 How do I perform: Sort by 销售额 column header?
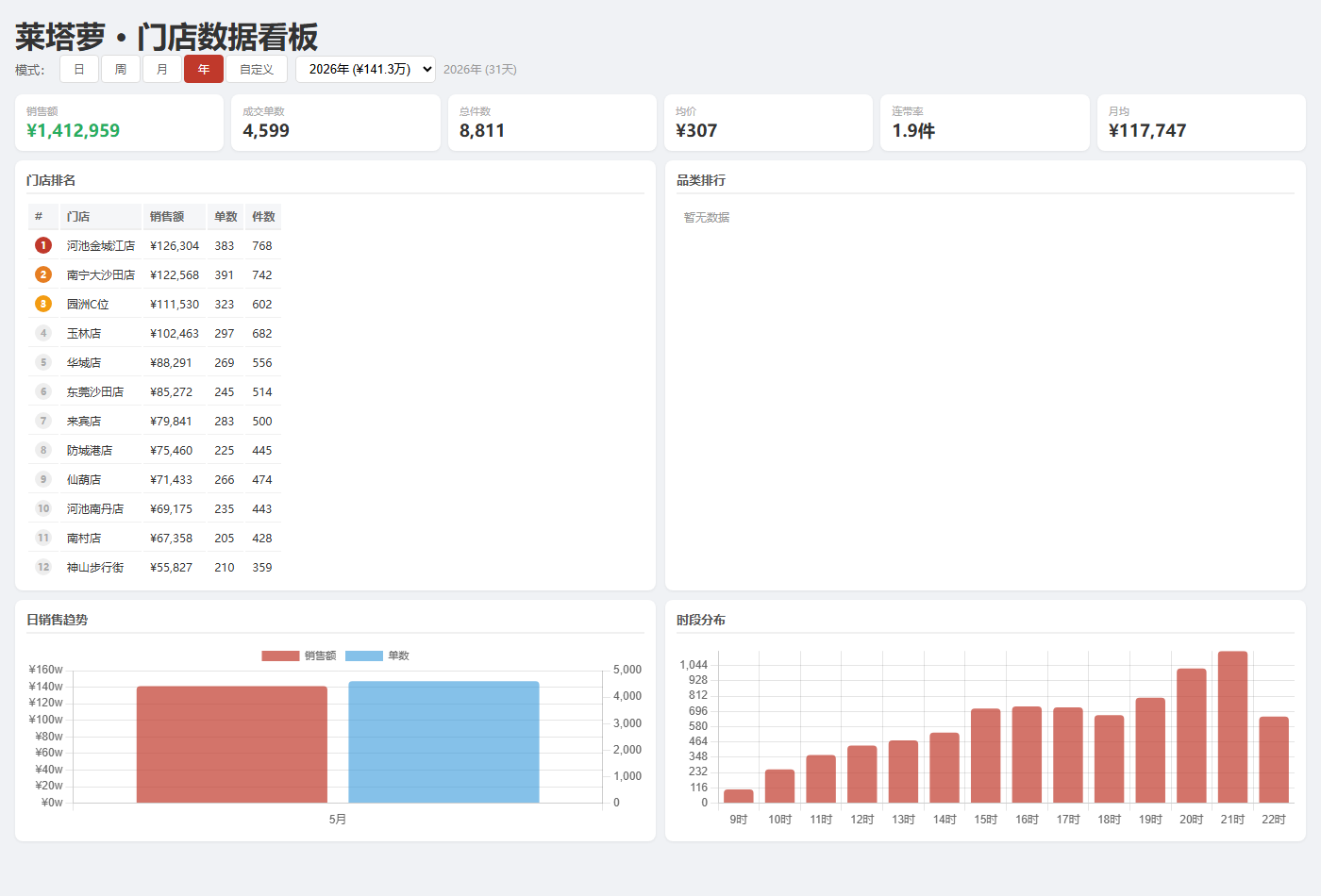[175, 217]
